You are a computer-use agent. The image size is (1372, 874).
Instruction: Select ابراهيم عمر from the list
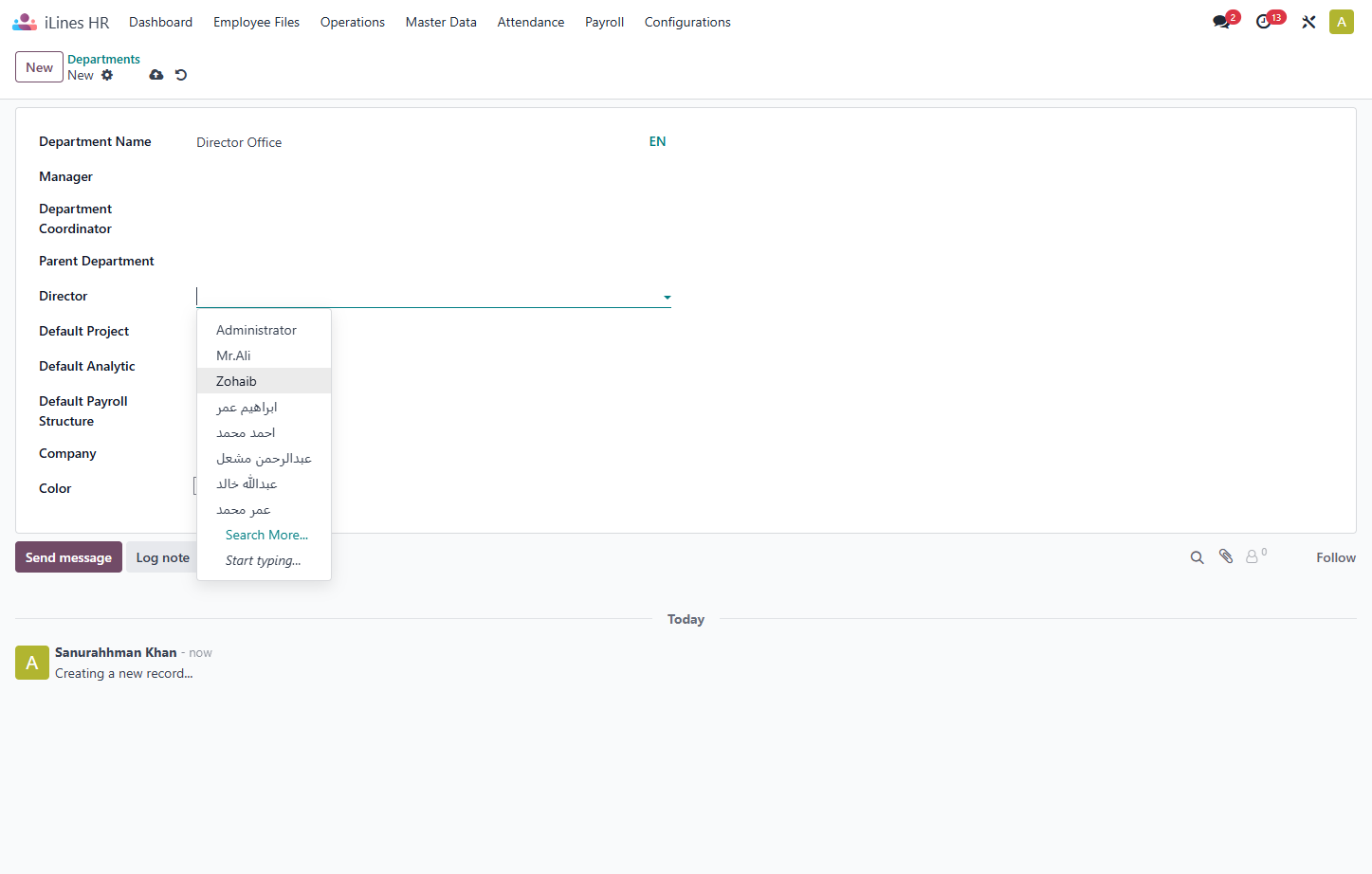point(264,407)
